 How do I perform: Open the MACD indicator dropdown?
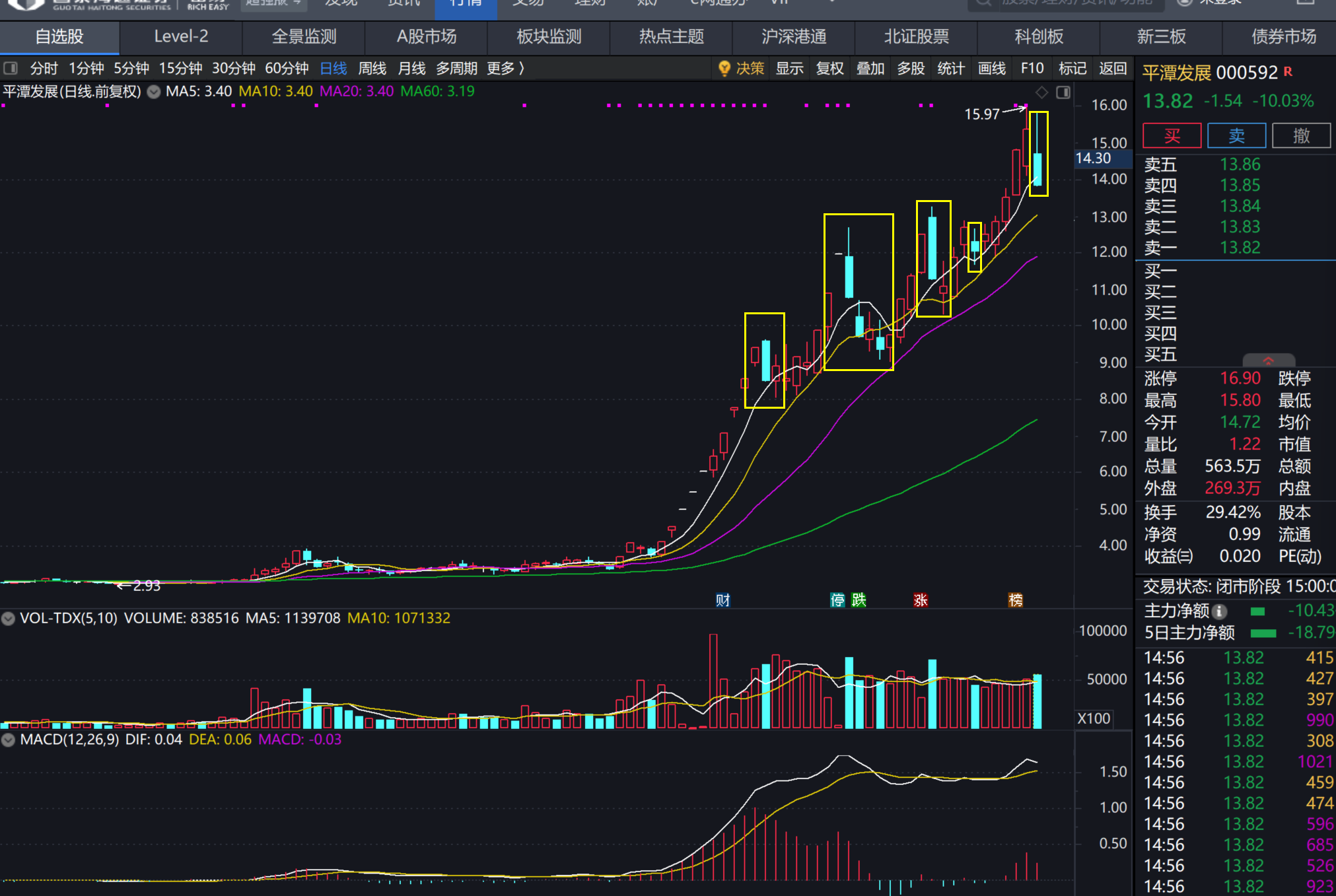coord(9,740)
